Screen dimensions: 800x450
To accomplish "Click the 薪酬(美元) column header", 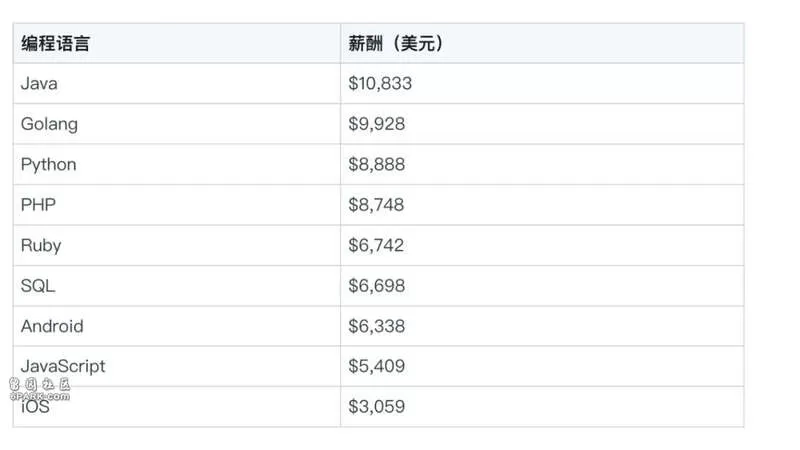I will tap(395, 43).
